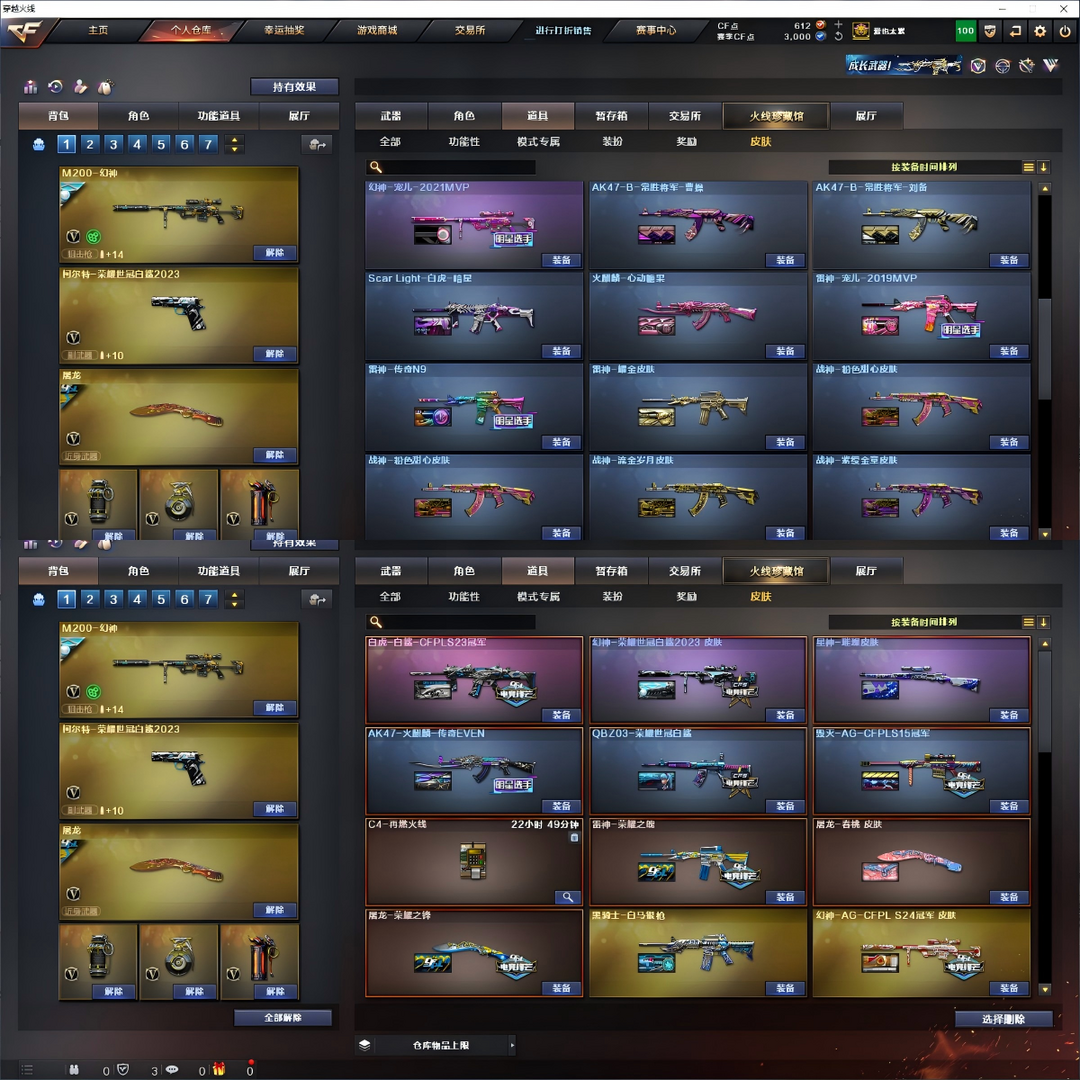Open the settings gear icon

[1040, 31]
